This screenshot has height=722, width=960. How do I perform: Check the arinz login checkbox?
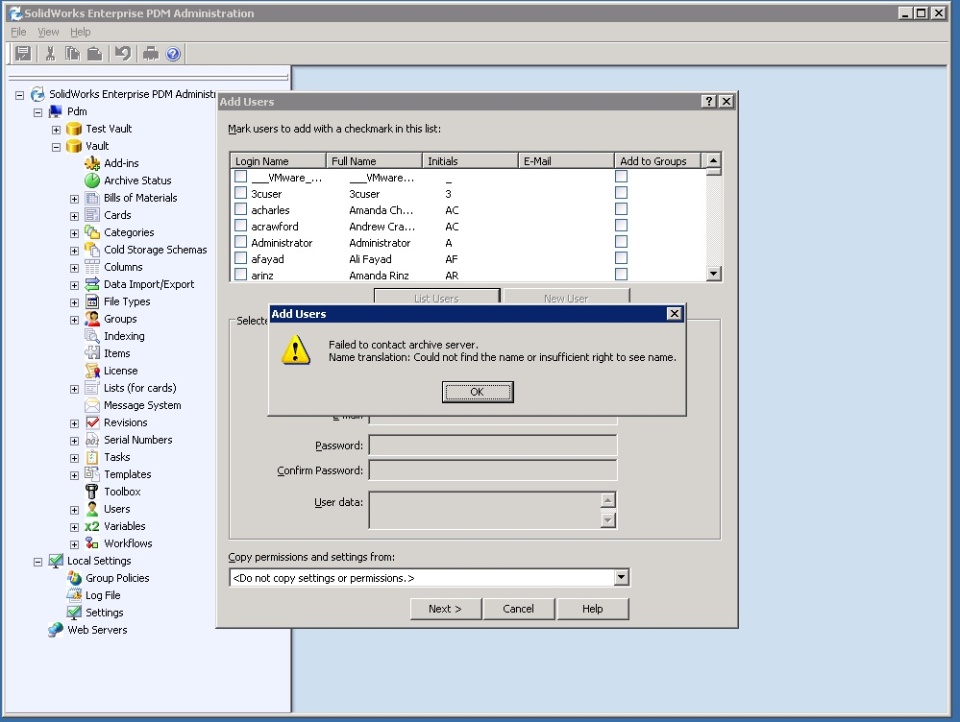coord(241,274)
